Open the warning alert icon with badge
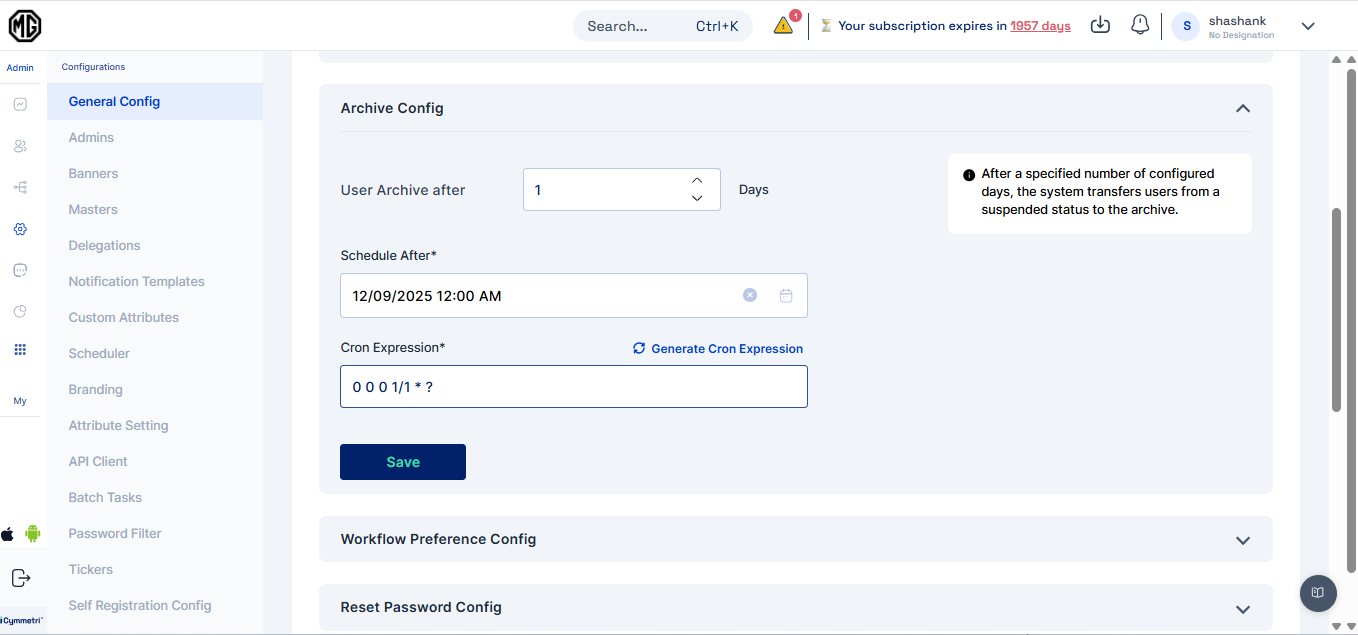 (x=784, y=26)
